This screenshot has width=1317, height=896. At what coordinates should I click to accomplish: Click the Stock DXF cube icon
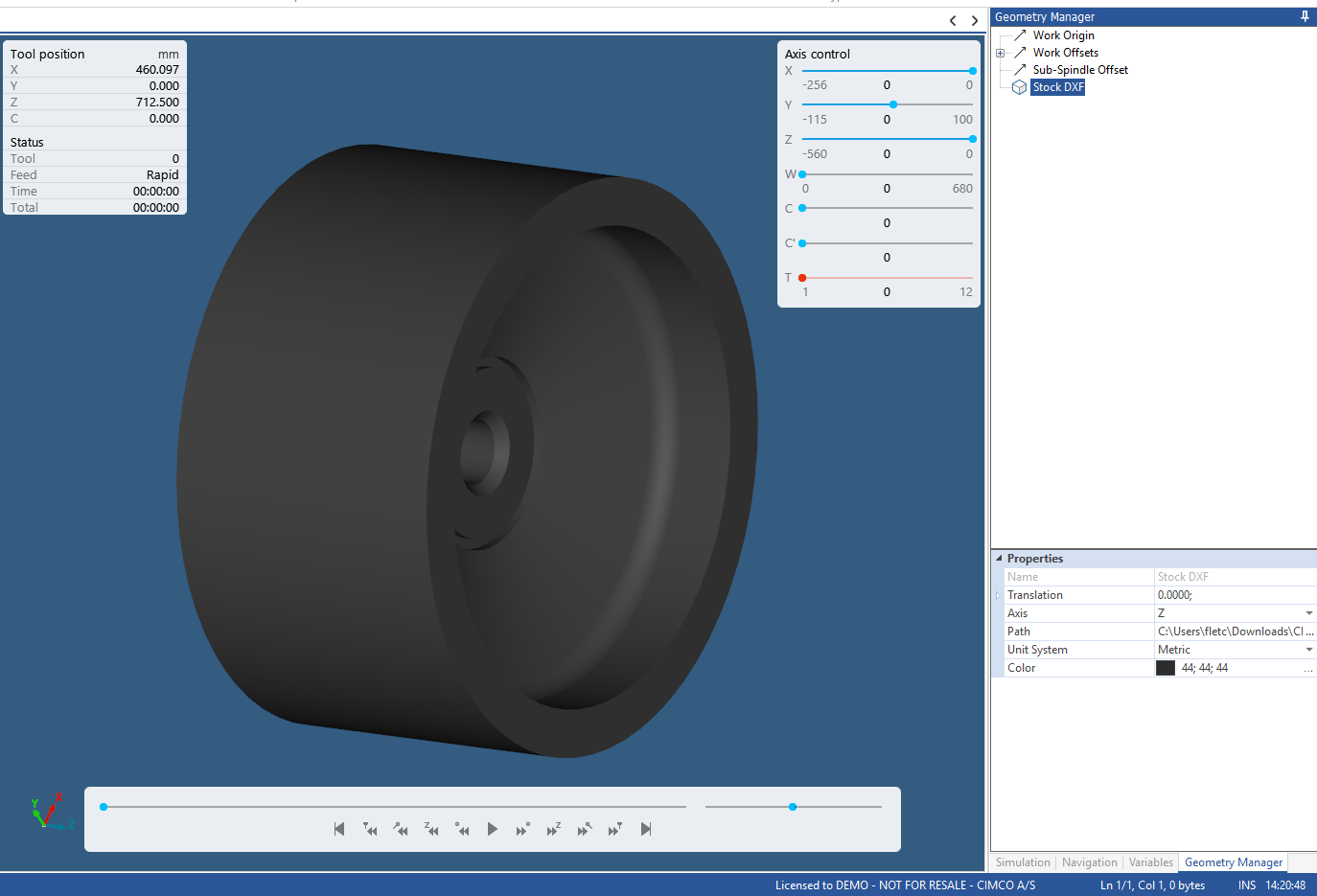(x=1018, y=86)
